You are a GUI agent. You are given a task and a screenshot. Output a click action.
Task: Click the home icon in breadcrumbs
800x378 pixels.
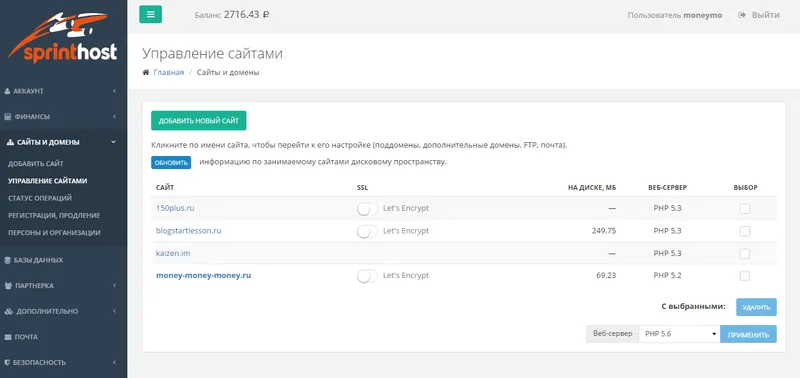pos(145,72)
